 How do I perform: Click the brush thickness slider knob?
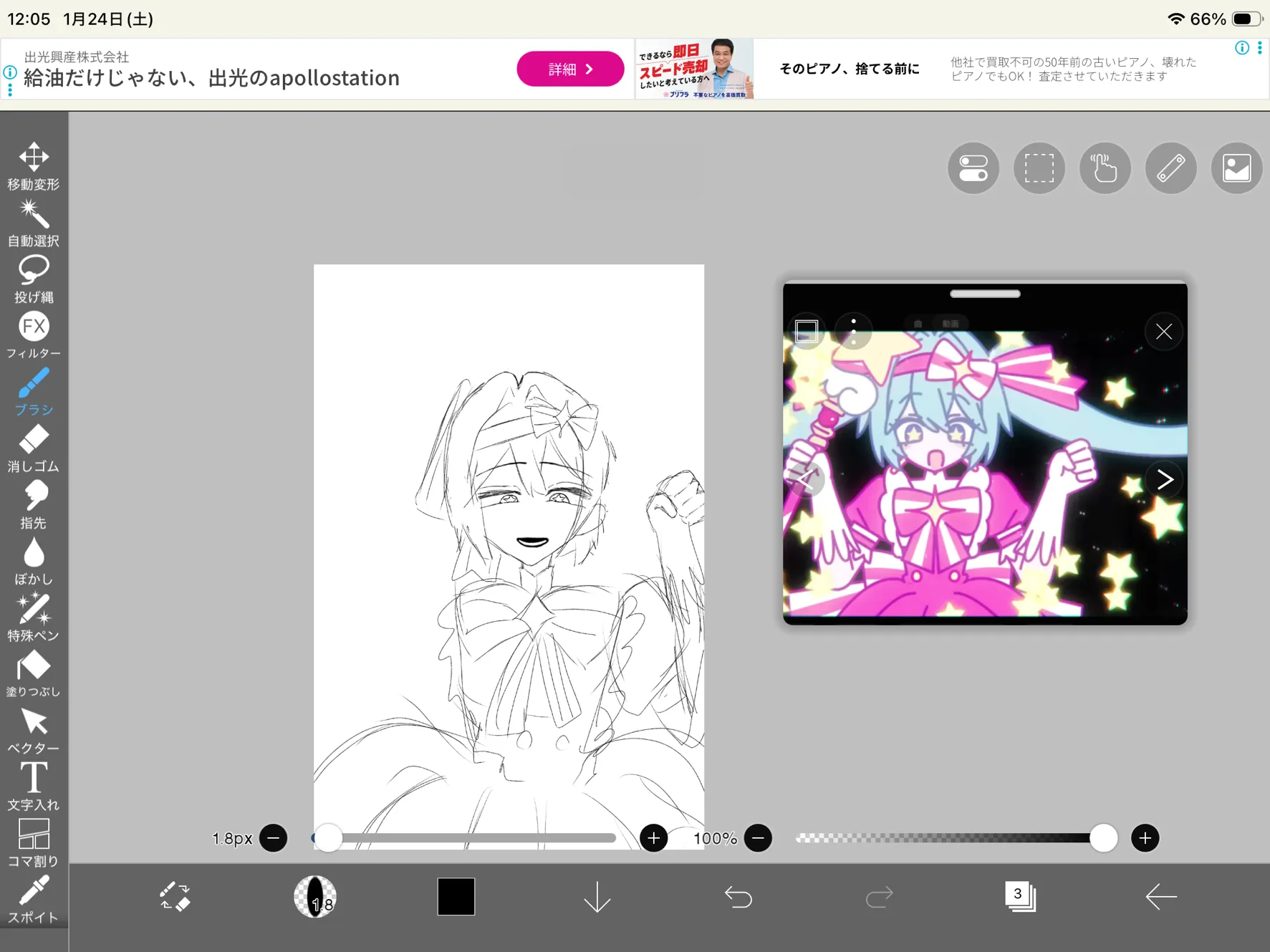[328, 838]
